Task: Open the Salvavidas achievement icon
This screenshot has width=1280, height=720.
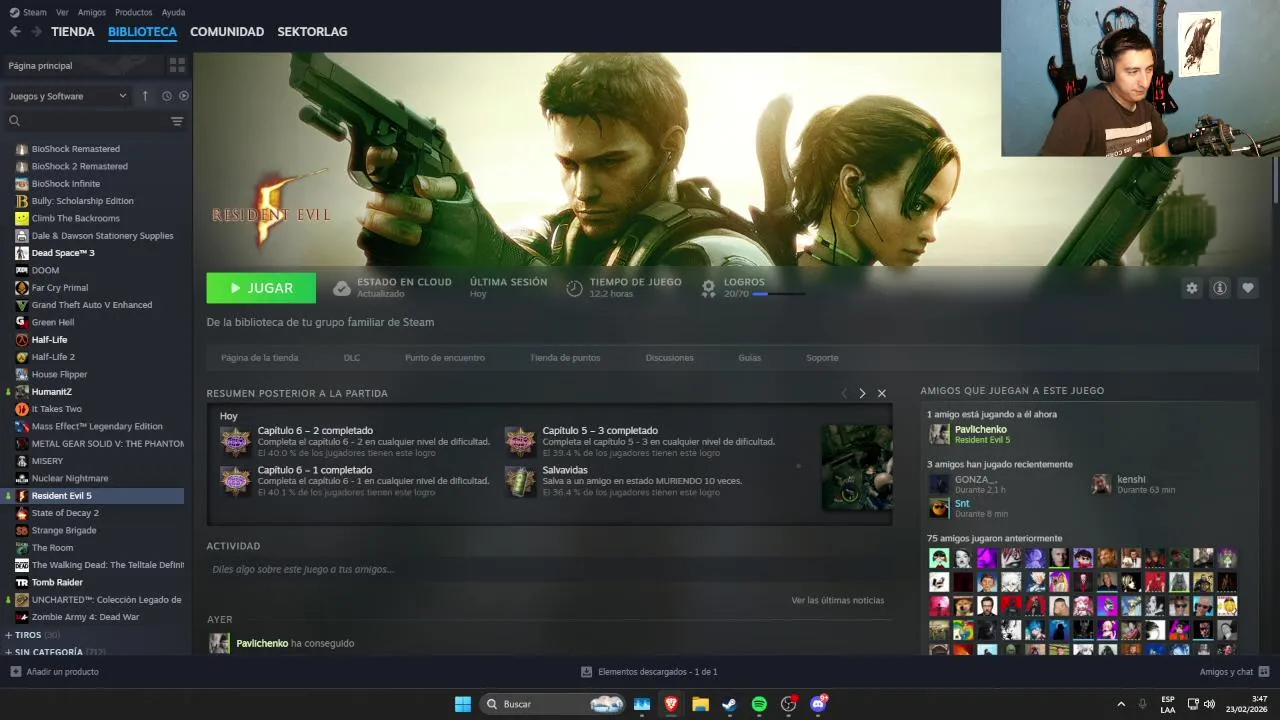Action: pyautogui.click(x=520, y=481)
